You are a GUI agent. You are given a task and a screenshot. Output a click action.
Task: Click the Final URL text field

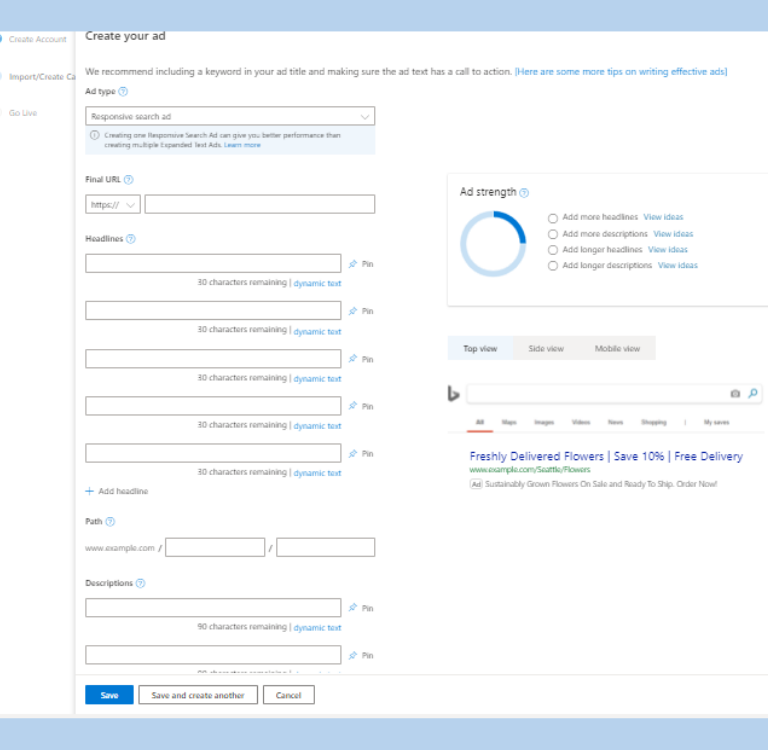[259, 204]
